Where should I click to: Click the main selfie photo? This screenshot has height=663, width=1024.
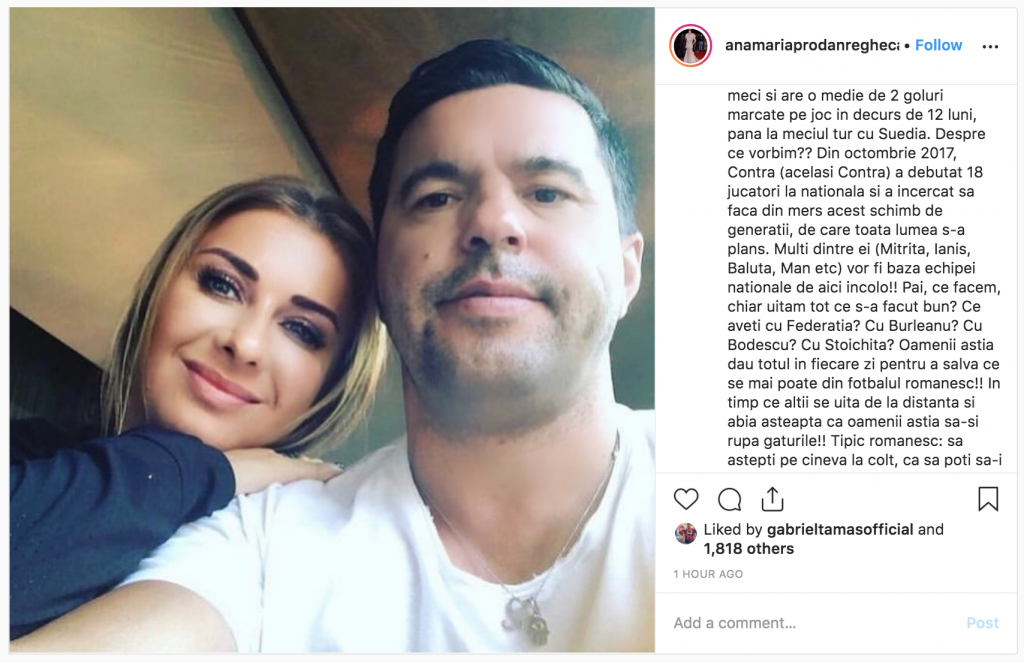pos(332,330)
